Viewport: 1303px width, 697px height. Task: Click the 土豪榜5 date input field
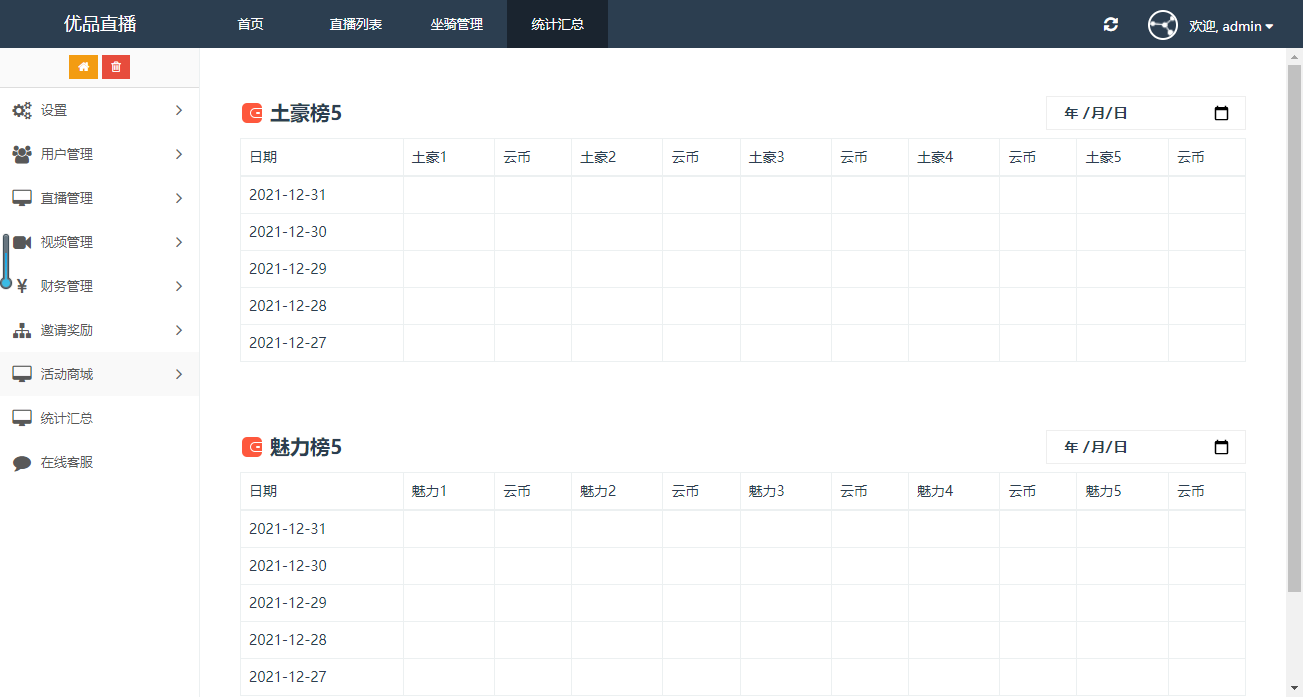click(1130, 113)
